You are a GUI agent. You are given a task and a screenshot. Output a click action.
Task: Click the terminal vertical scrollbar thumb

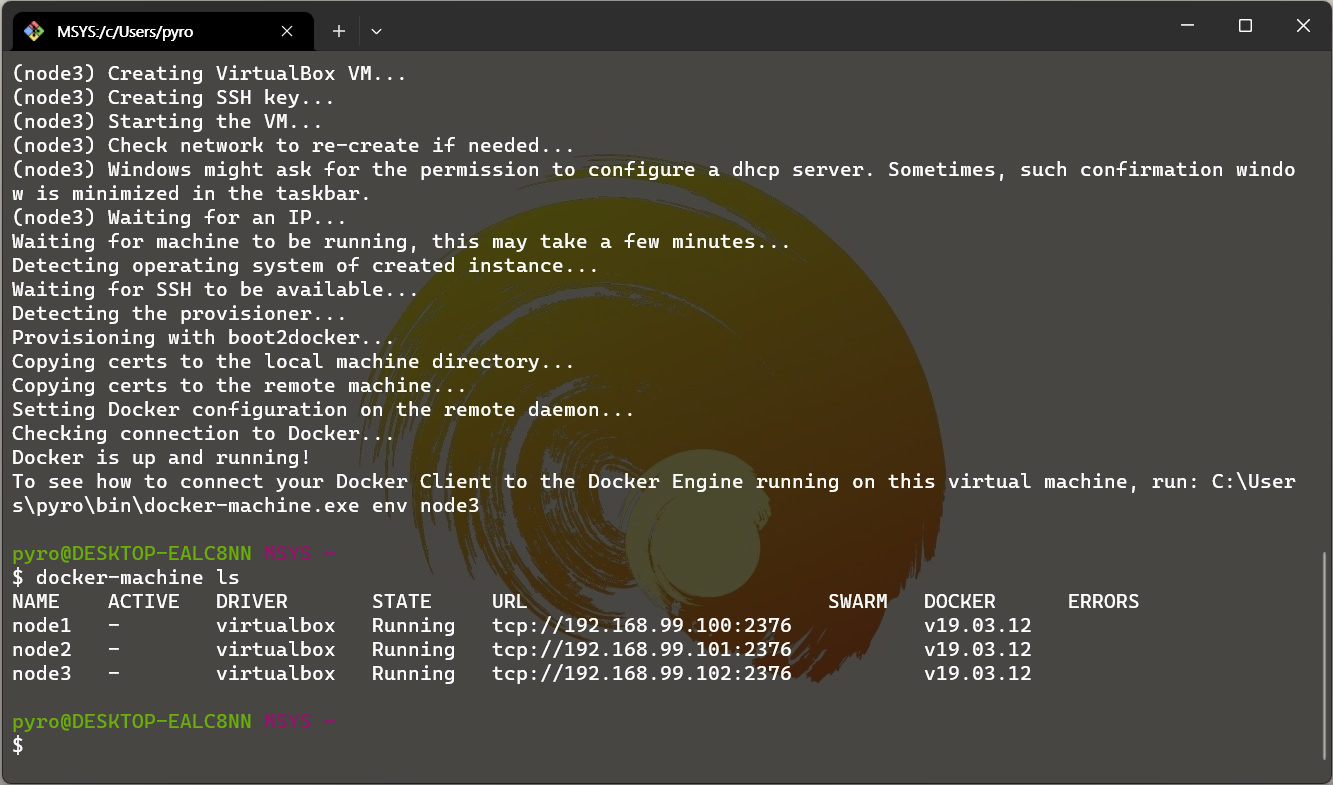[1326, 654]
